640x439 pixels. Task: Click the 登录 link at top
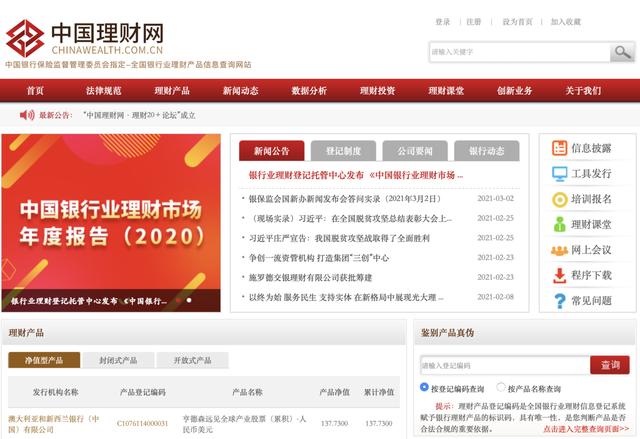pyautogui.click(x=443, y=22)
